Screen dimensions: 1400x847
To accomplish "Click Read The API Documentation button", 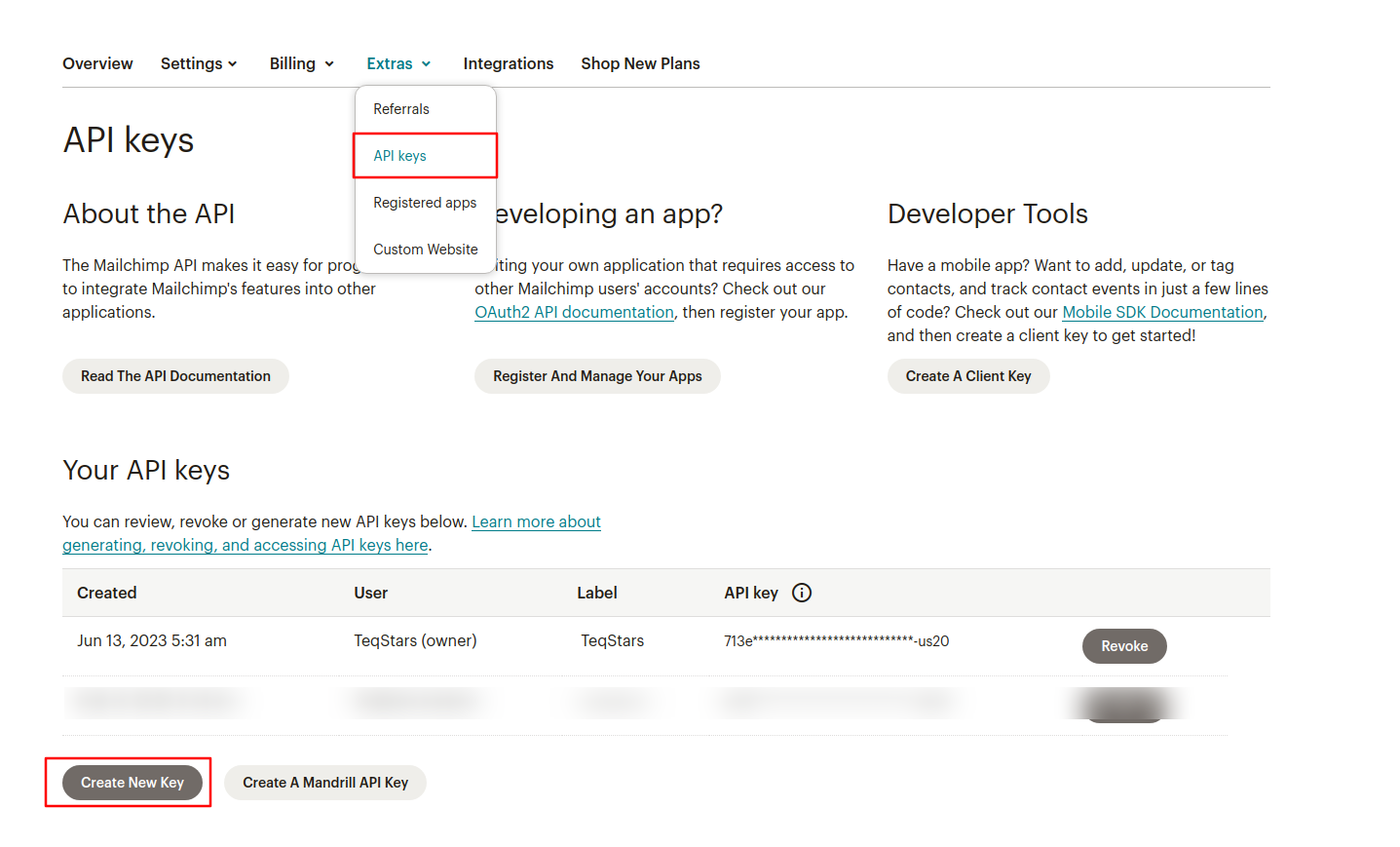I will [175, 376].
